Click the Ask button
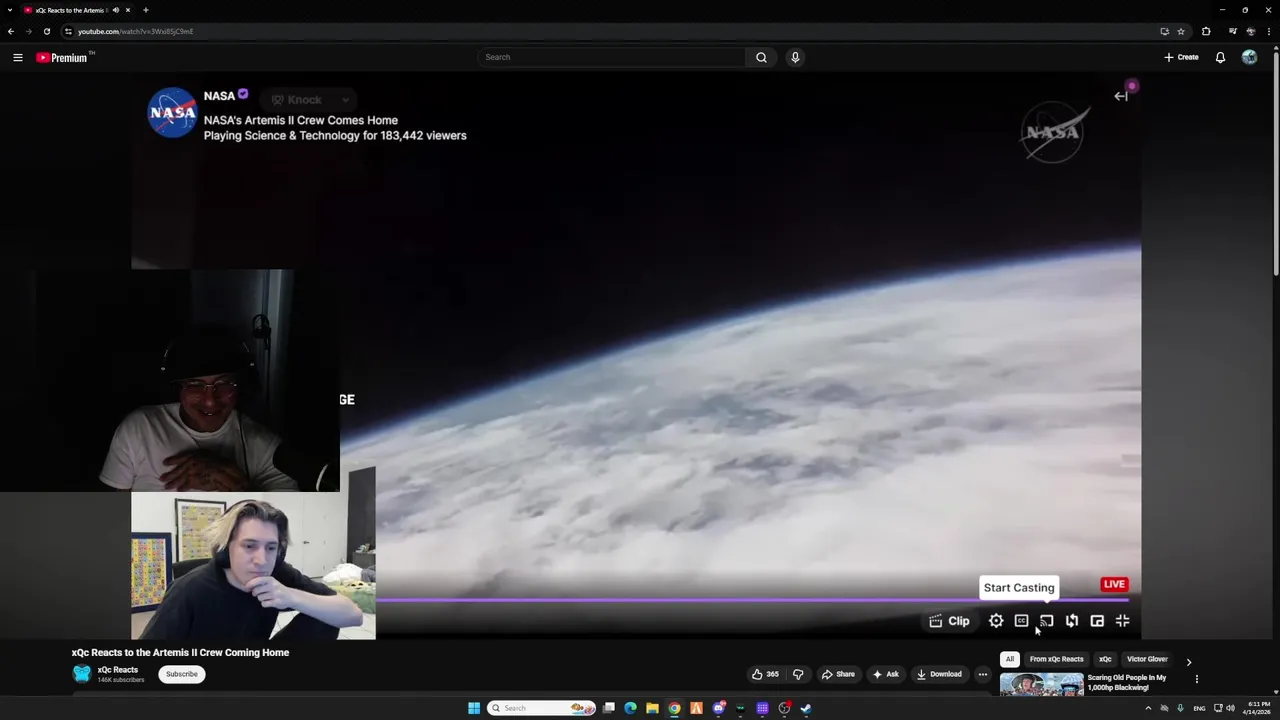1280x720 pixels. point(885,674)
